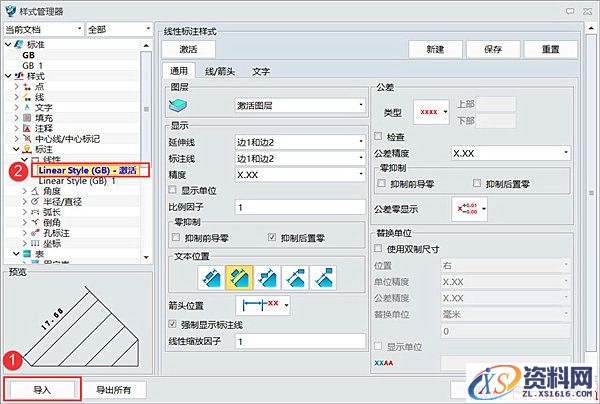Viewport: 600px width, 404px height.
Task: Open the tolerance 类型 dropdown
Action: tap(431, 112)
